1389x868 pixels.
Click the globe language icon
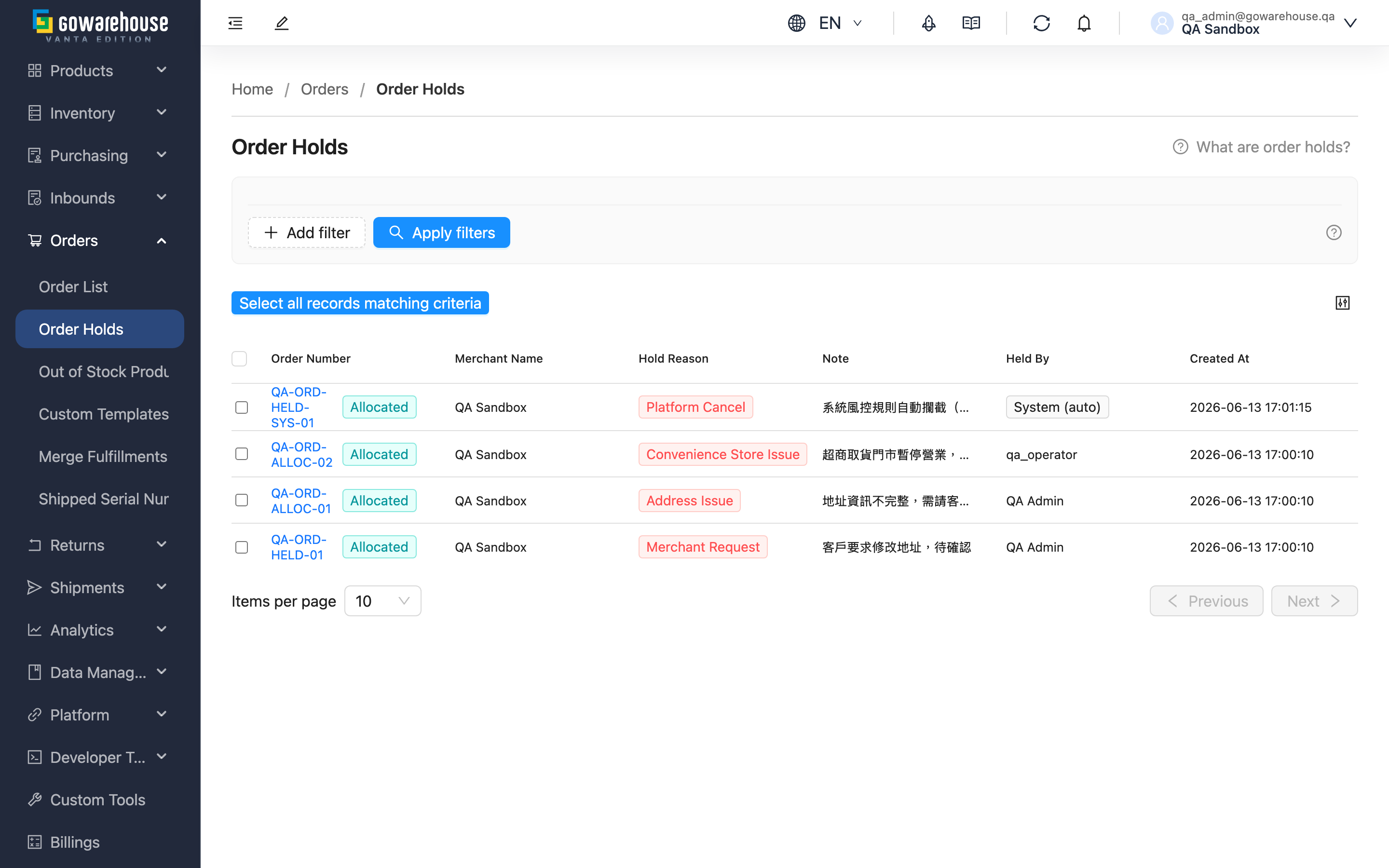[x=797, y=23]
